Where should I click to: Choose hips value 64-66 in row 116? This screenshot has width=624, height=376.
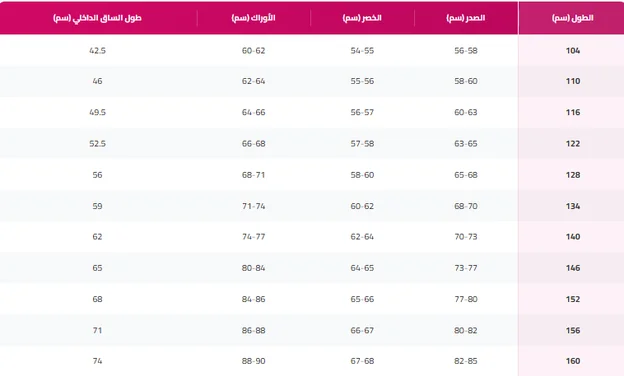point(254,112)
